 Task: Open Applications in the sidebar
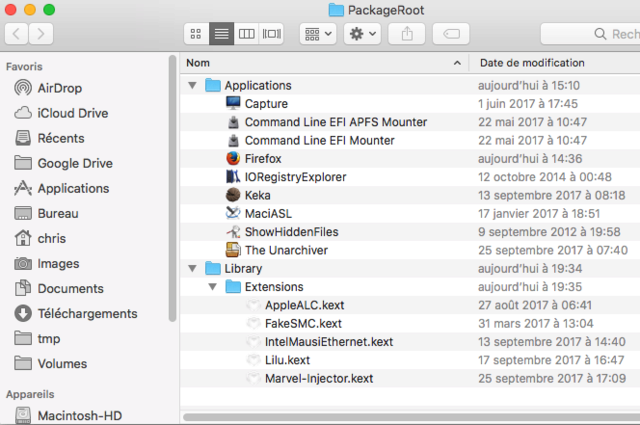click(62, 188)
